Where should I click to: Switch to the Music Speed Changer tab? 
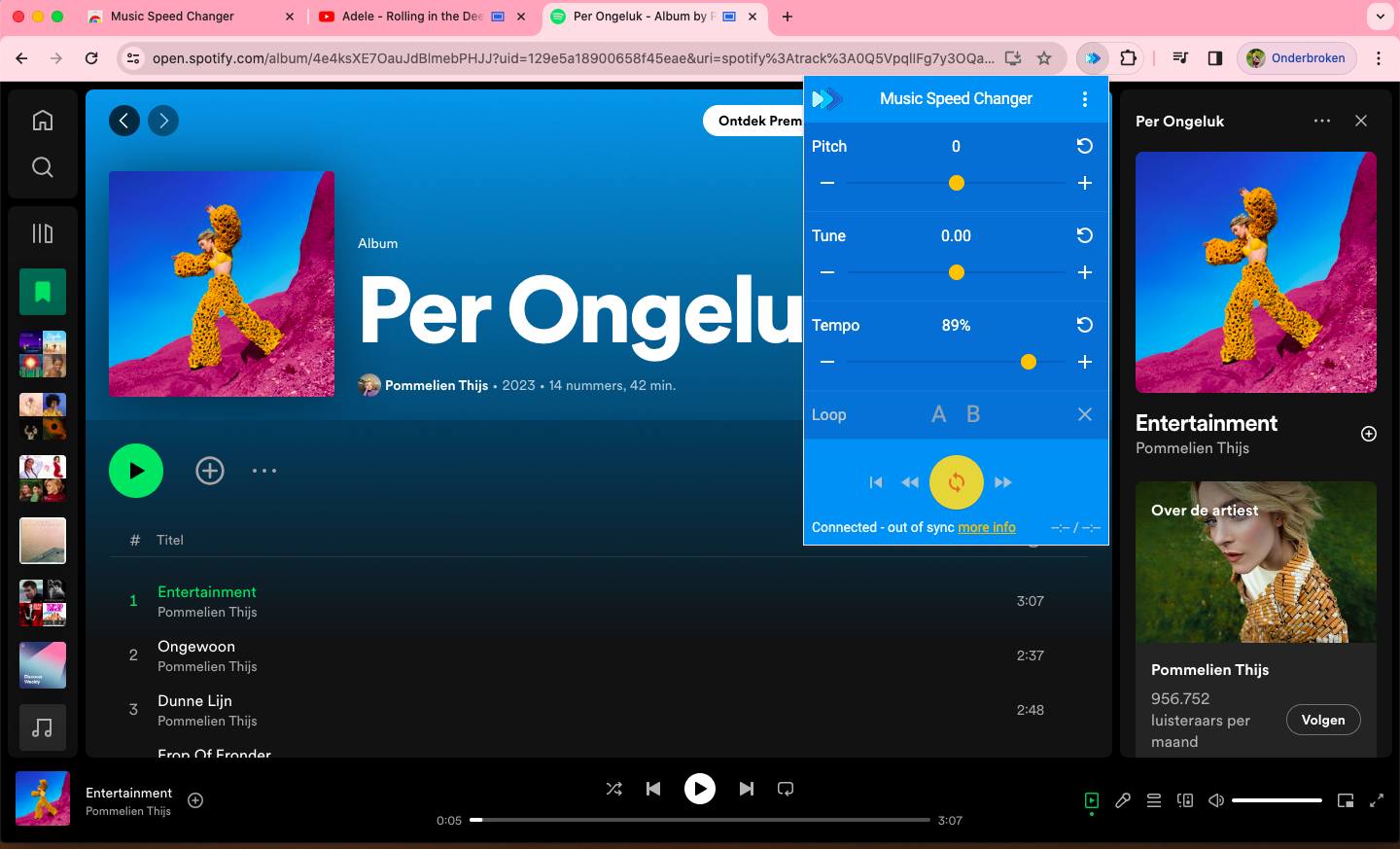tap(172, 17)
